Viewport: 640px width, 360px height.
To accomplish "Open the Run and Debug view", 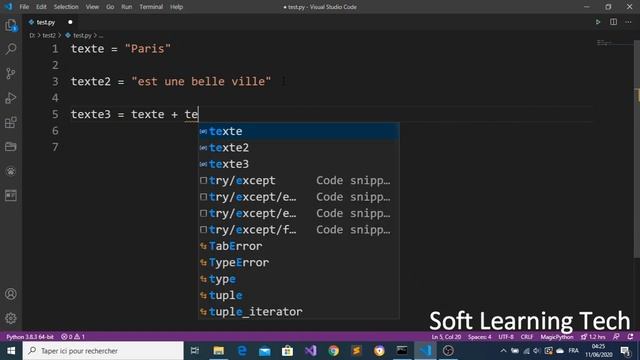I will coord(11,98).
